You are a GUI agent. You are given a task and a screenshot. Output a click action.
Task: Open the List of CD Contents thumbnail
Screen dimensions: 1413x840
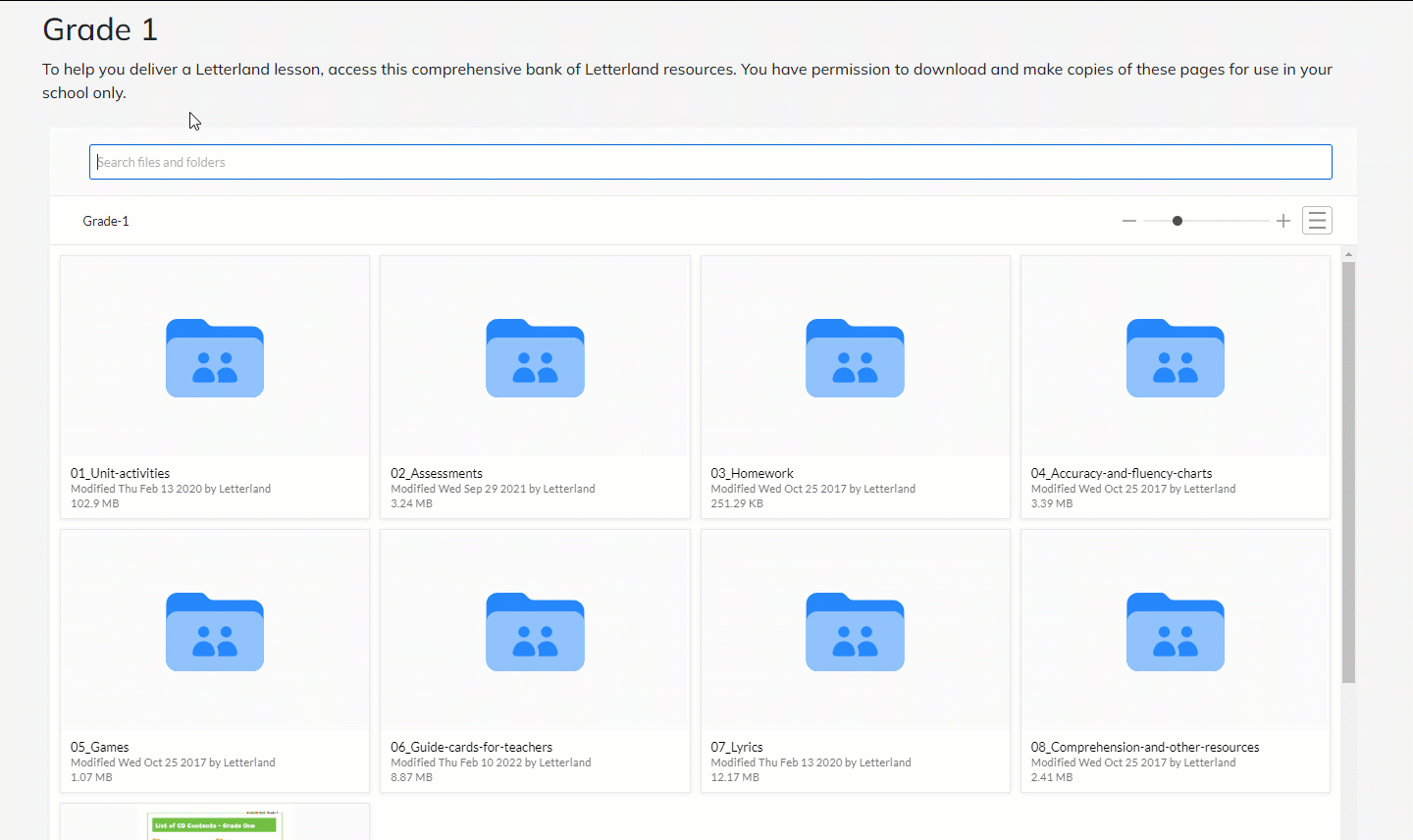pos(215,822)
